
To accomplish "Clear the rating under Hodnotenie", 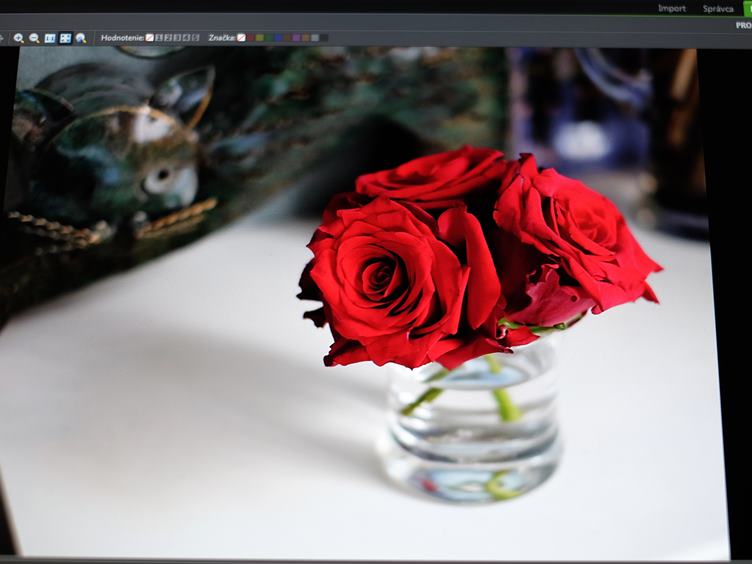I will pyautogui.click(x=150, y=37).
